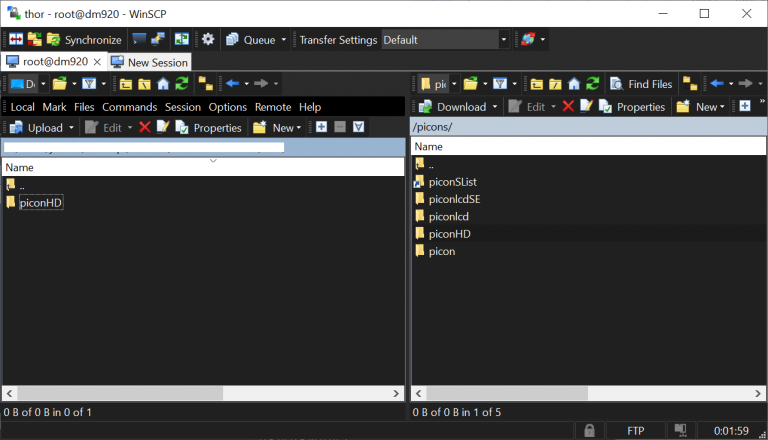Close the root@dm920 session tab
Image resolution: width=768 pixels, height=440 pixels.
97,62
